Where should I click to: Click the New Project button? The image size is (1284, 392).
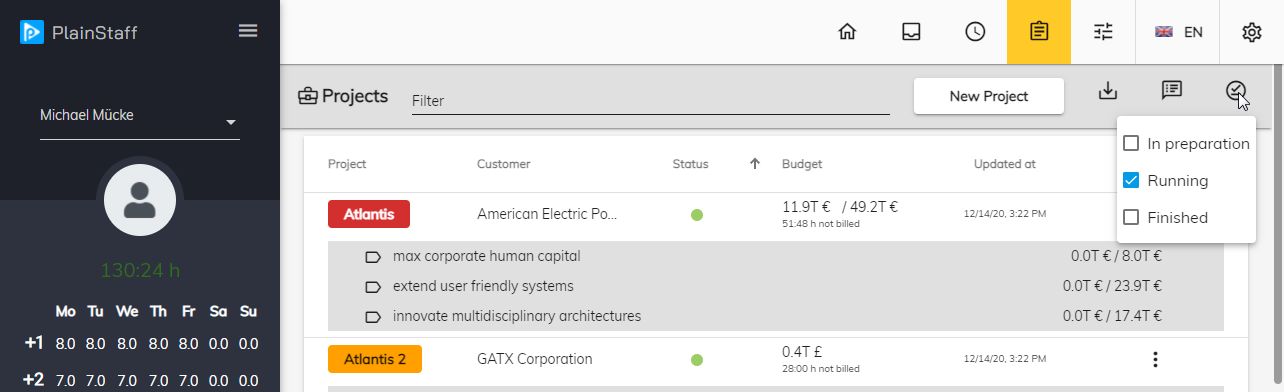[x=989, y=97]
